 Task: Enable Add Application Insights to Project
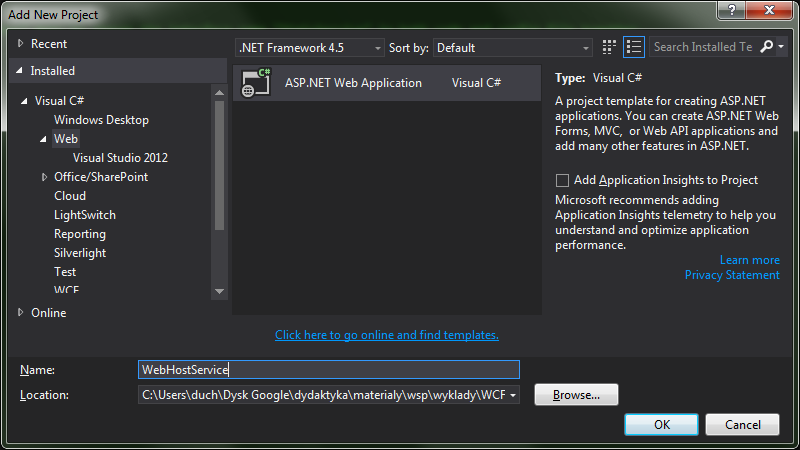coord(562,180)
